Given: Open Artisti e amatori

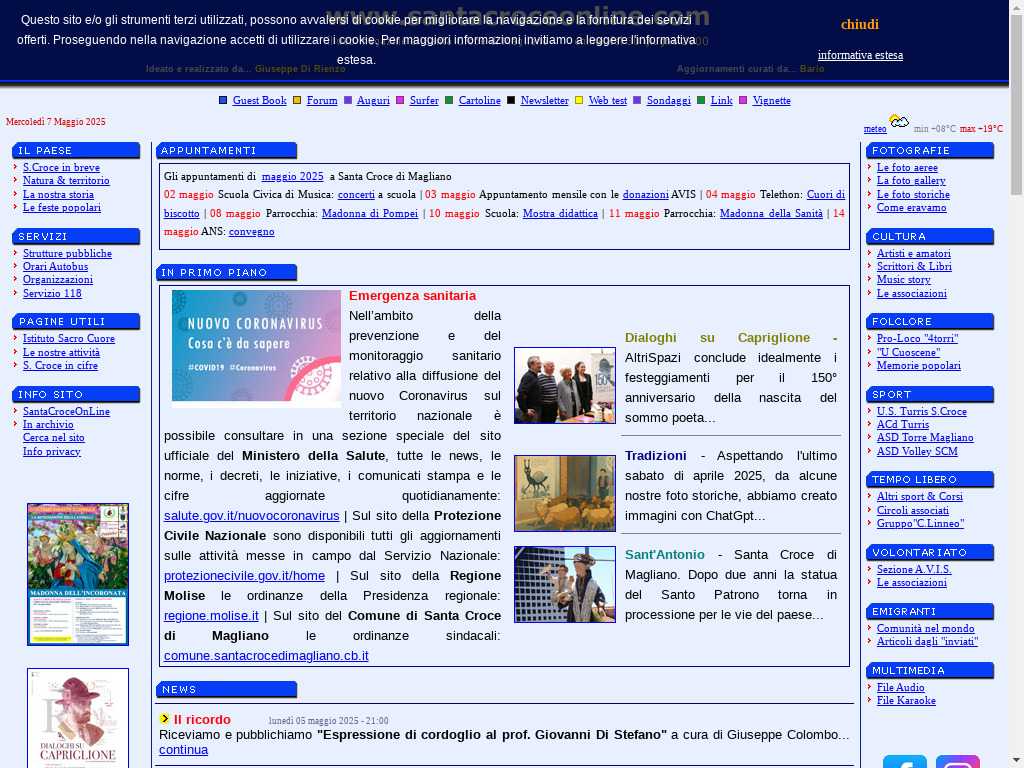Looking at the screenshot, I should click(914, 253).
